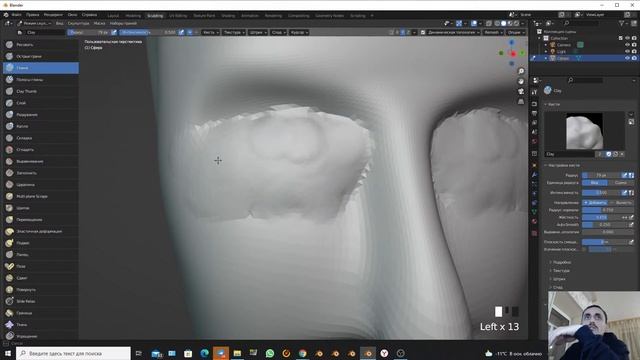This screenshot has width=640, height=360.
Task: Set radius unit to Вид
Action: [x=594, y=183]
